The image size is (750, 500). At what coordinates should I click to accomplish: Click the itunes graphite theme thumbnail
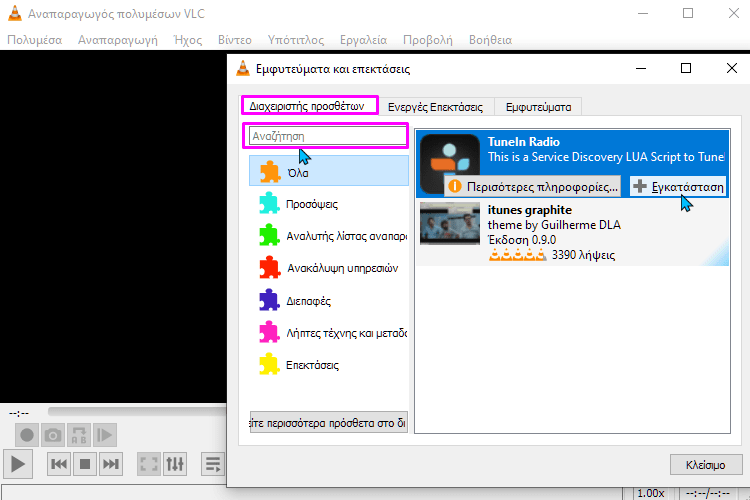[x=450, y=223]
